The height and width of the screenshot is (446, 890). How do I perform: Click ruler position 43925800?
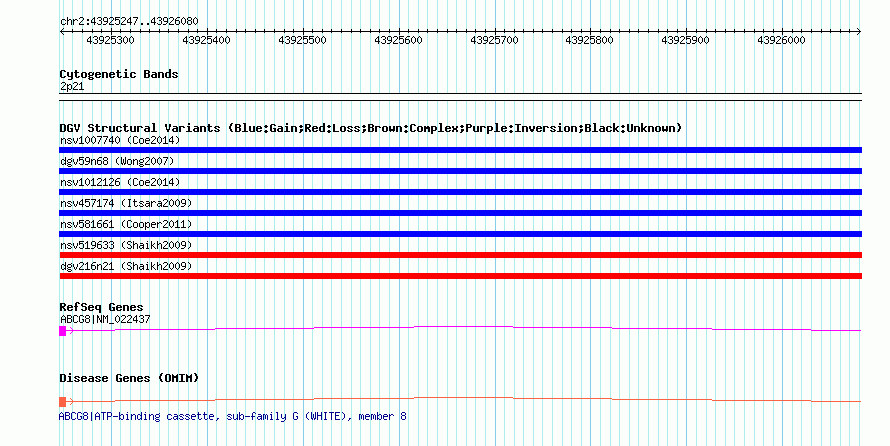pyautogui.click(x=590, y=41)
